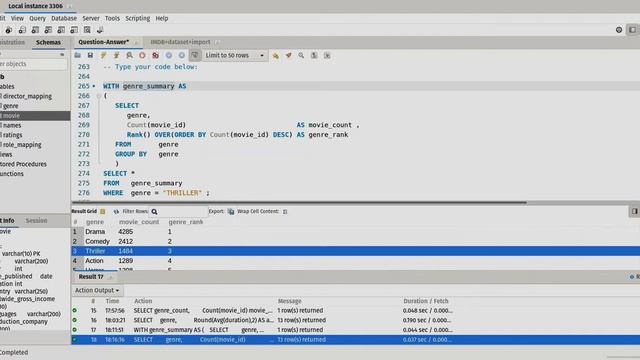Toggle sidebar panel visibility at top right

point(632,30)
